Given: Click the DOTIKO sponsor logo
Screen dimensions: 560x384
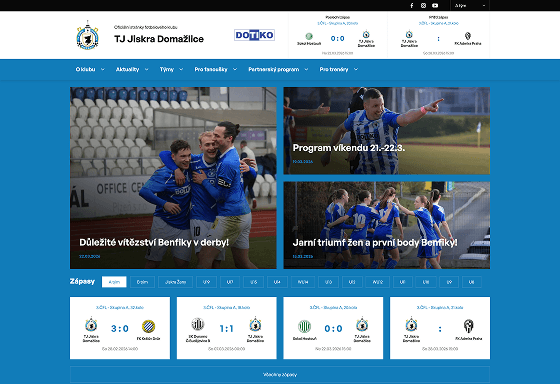Looking at the screenshot, I should click(x=254, y=35).
